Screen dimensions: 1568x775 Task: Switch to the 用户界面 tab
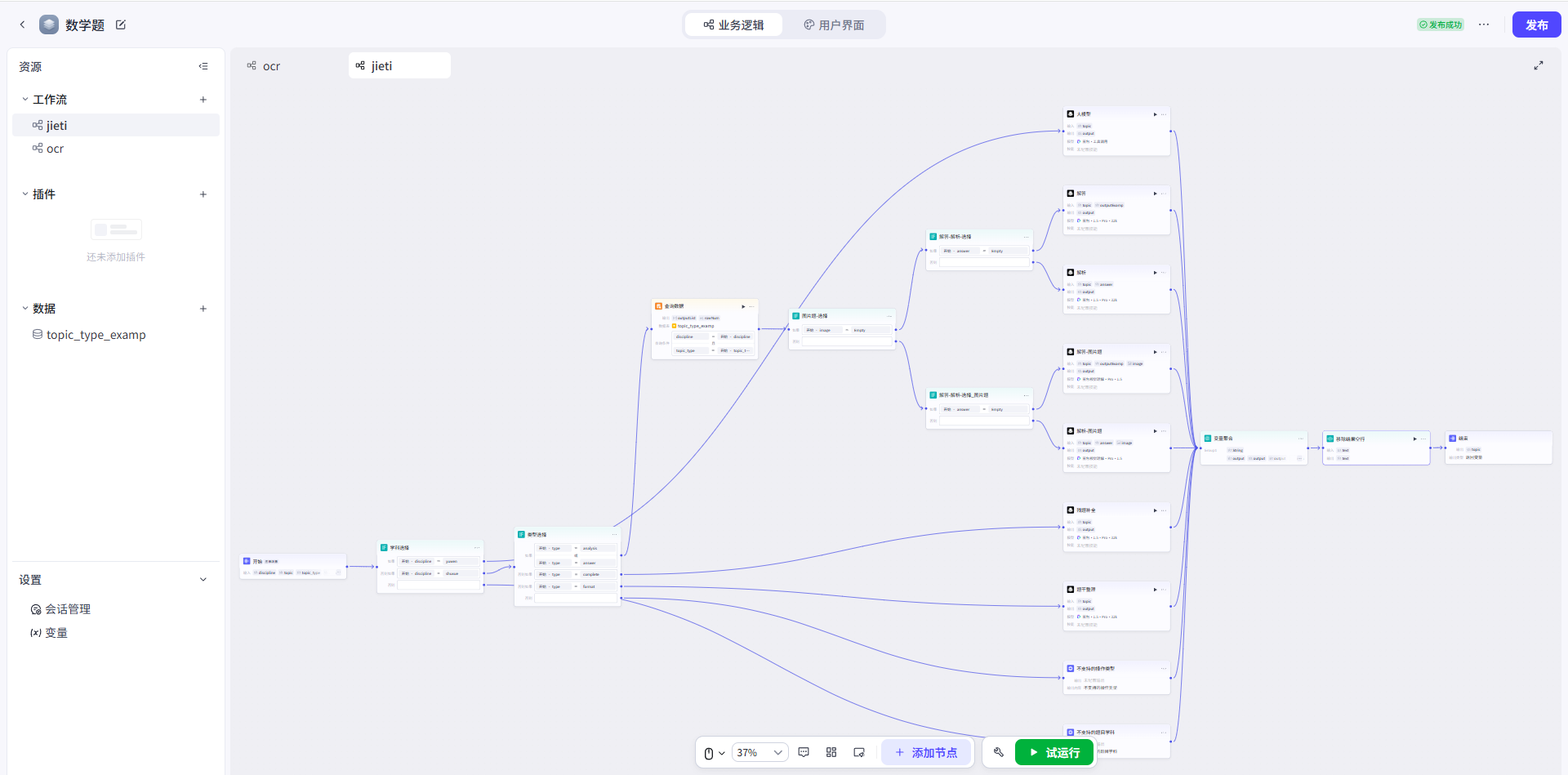pyautogui.click(x=834, y=24)
